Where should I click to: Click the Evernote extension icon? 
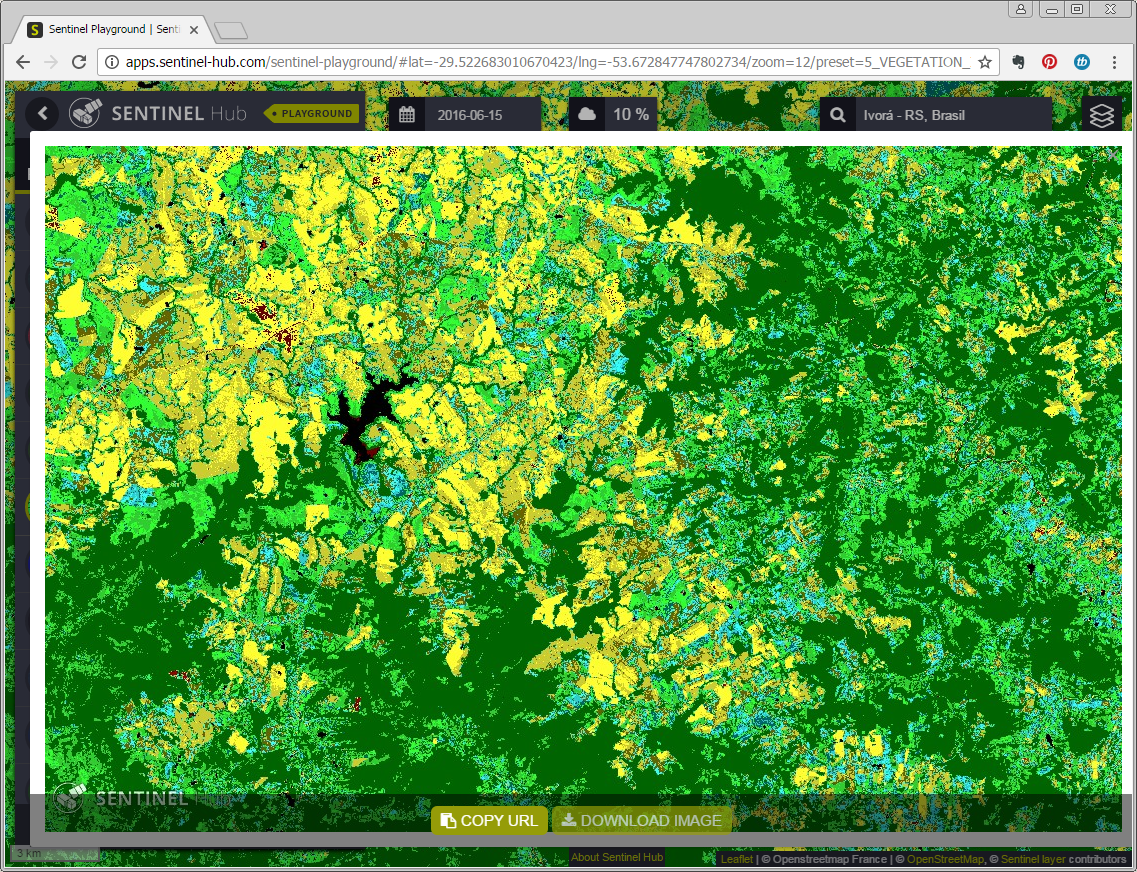click(1018, 62)
